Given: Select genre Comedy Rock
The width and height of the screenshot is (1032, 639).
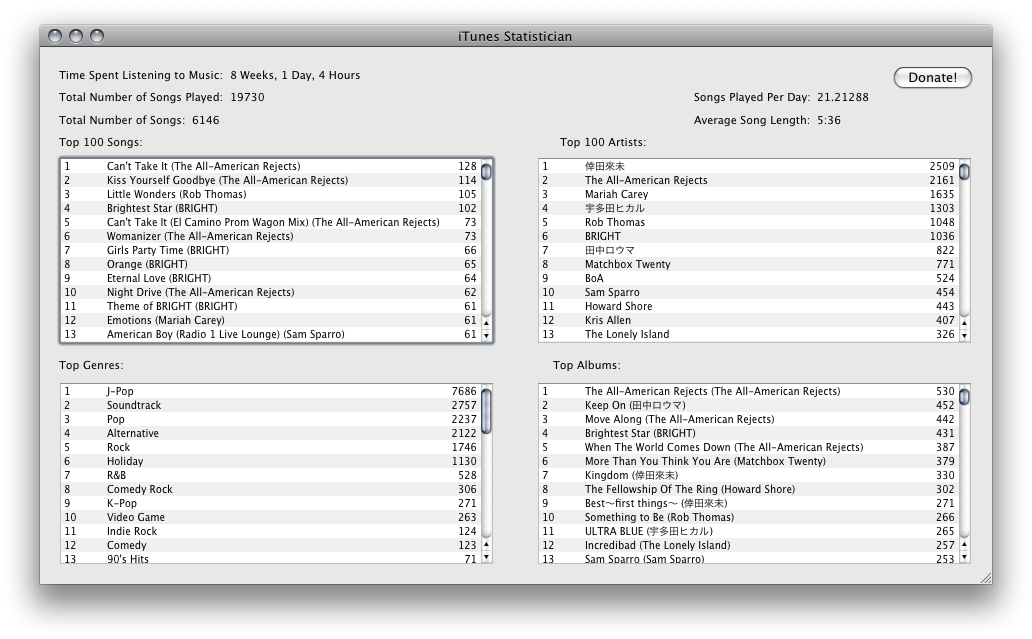Looking at the screenshot, I should click(x=271, y=489).
